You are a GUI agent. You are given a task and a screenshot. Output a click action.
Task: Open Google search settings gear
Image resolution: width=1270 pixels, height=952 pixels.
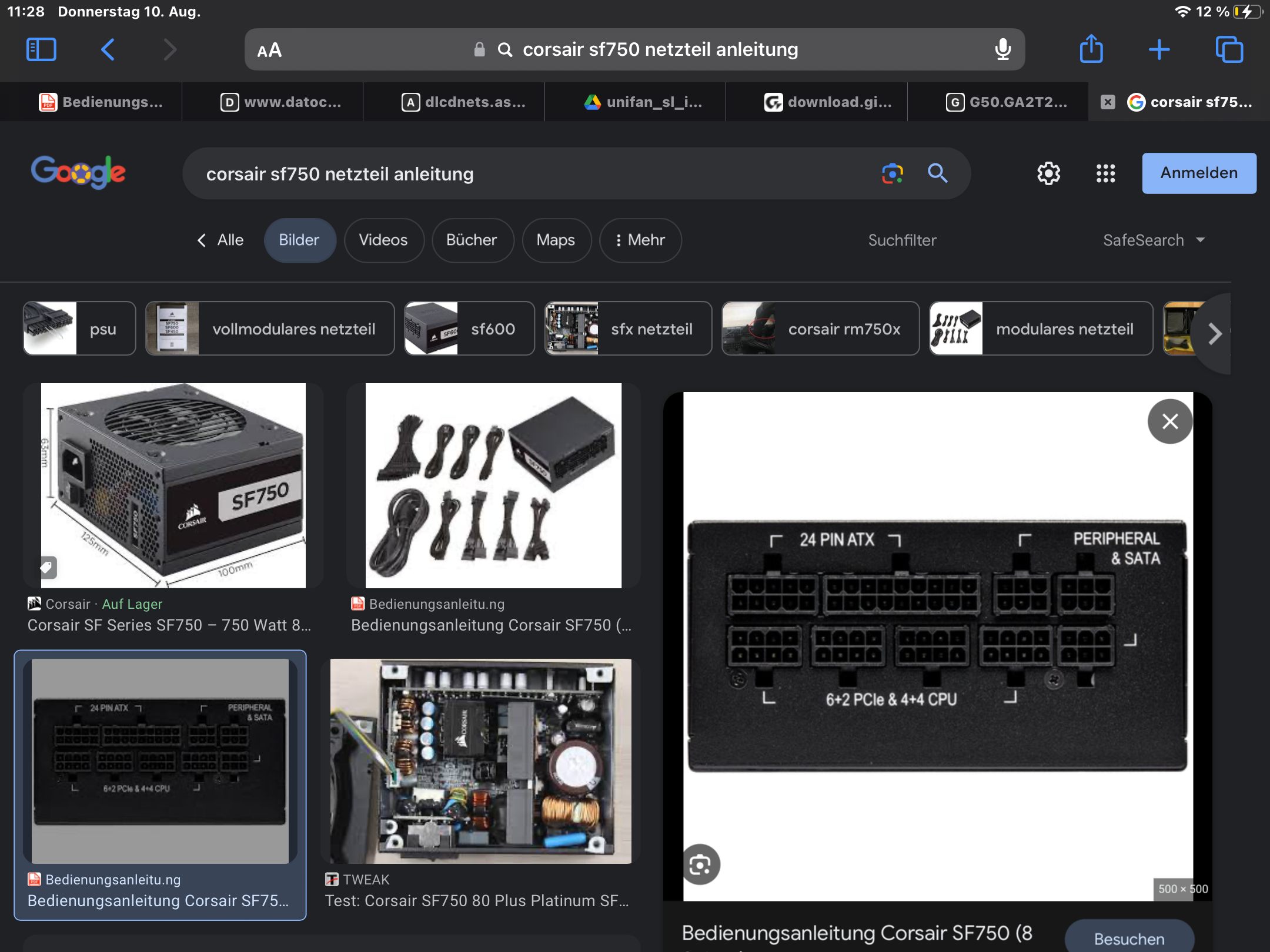point(1049,173)
